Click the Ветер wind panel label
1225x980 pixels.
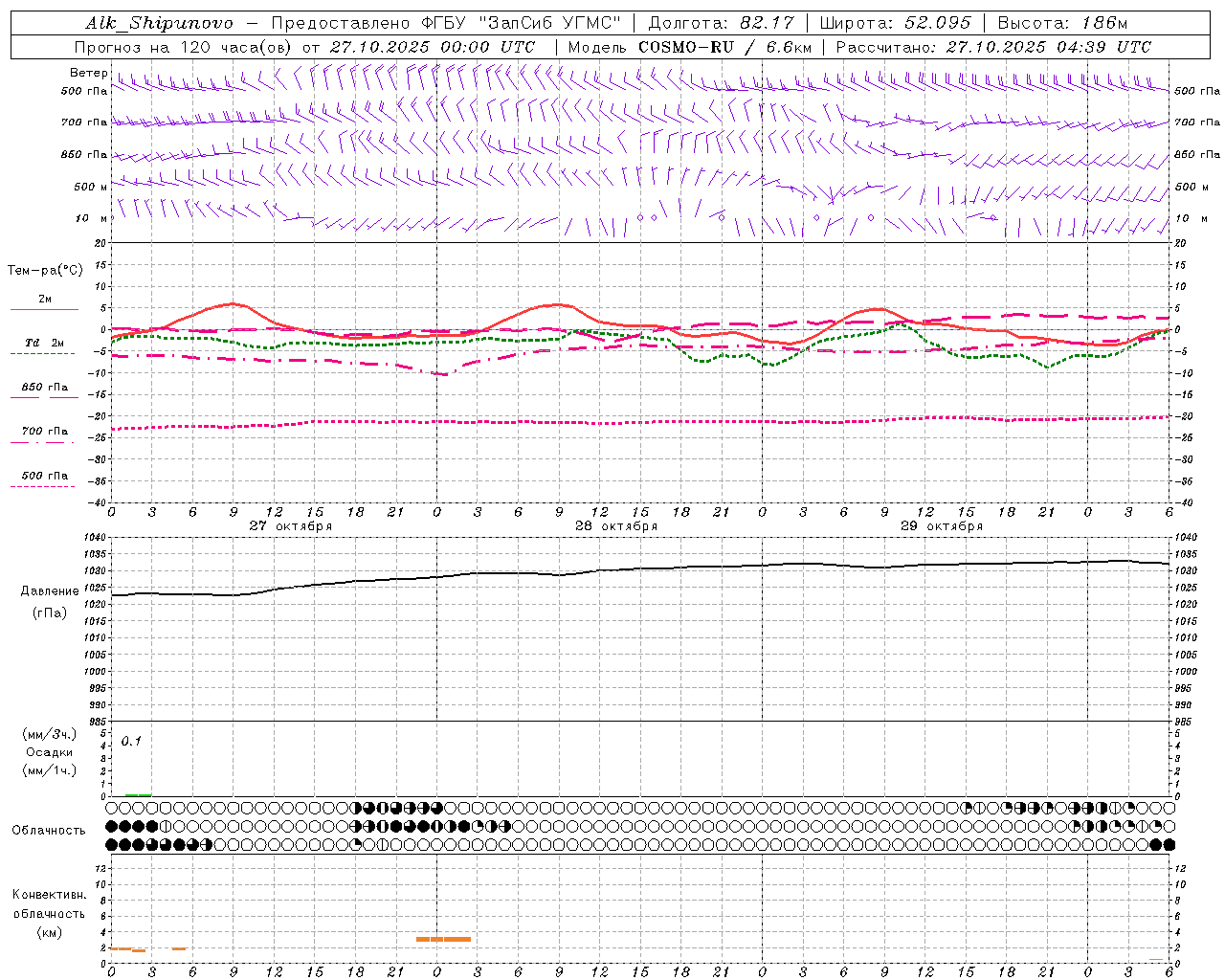pos(88,73)
